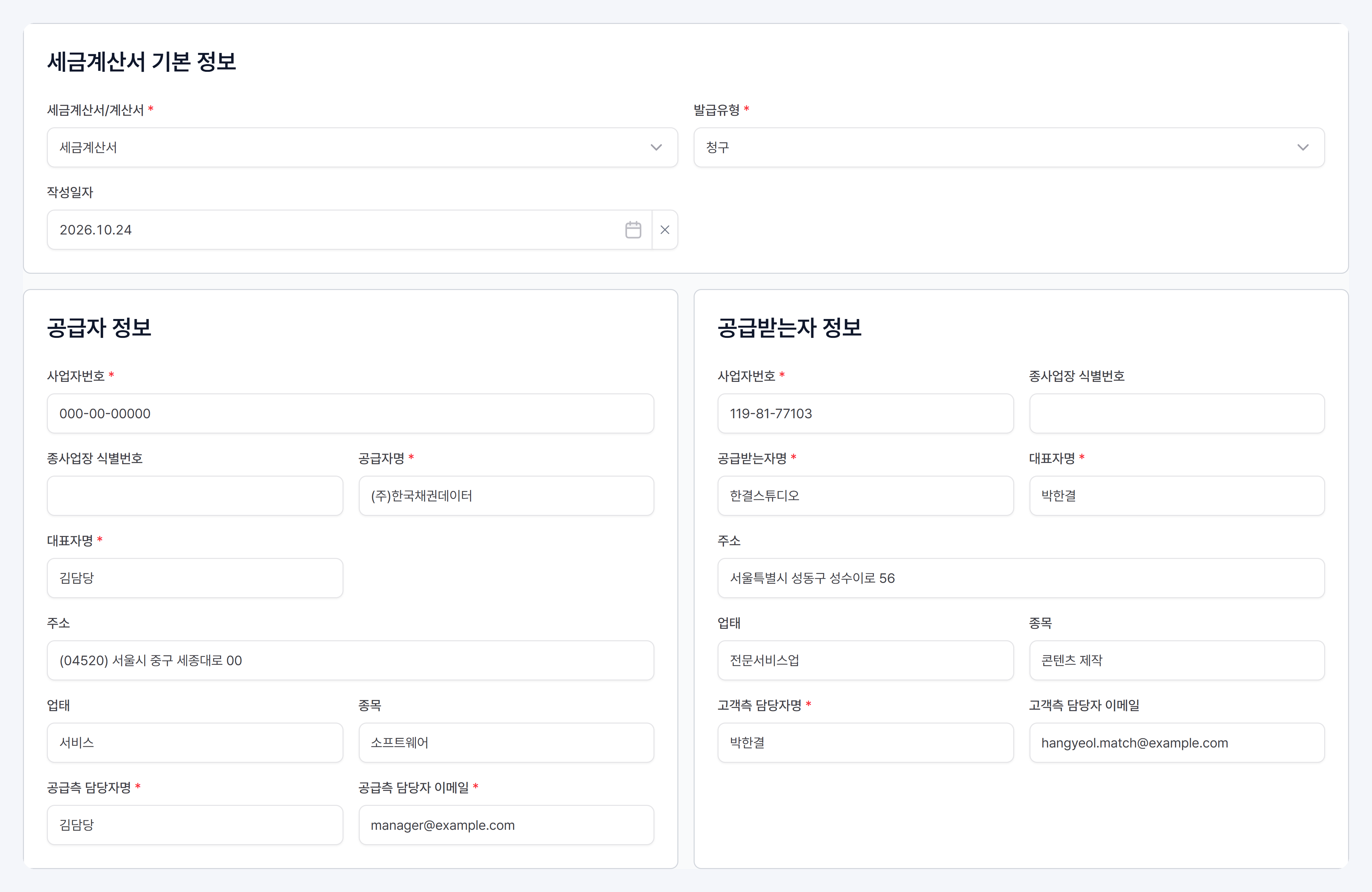
Task: Expand the 세금계산서/계산서 dropdown
Action: pos(362,148)
